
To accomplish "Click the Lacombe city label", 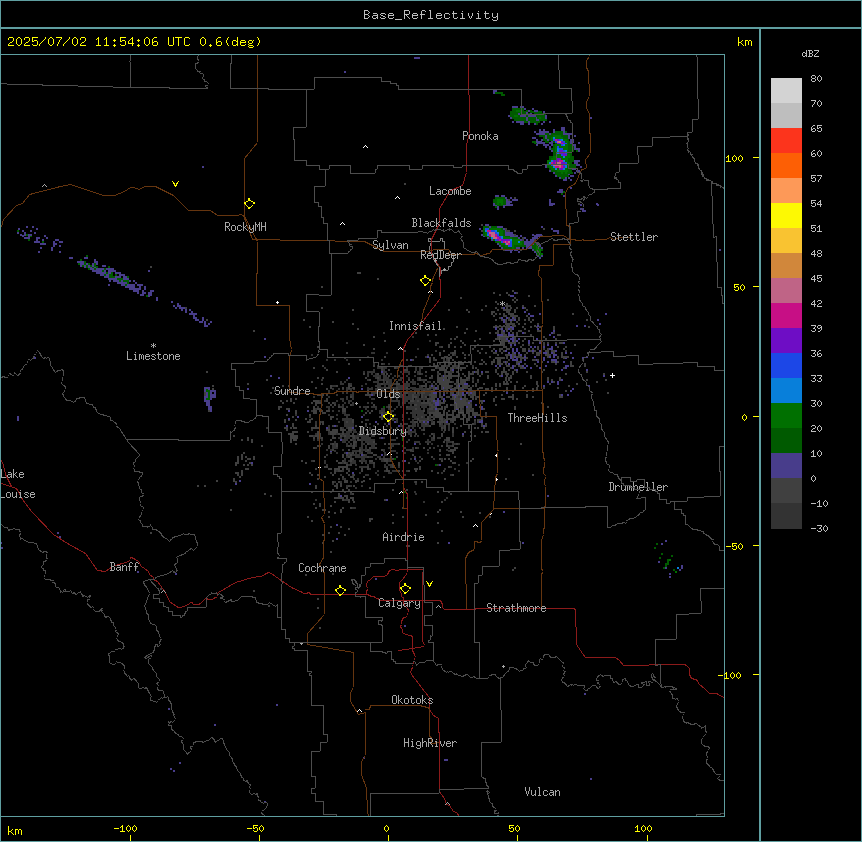I will pyautogui.click(x=450, y=191).
